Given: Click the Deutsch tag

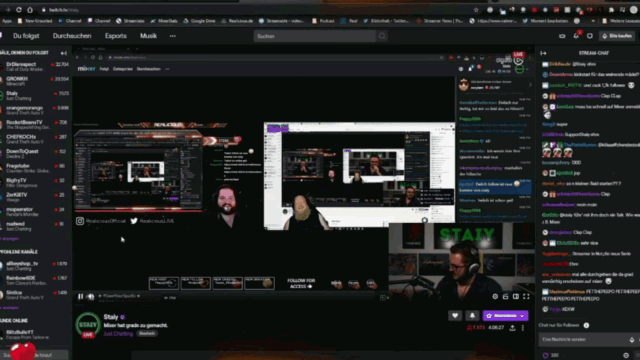Looking at the screenshot, I should click(x=147, y=333).
